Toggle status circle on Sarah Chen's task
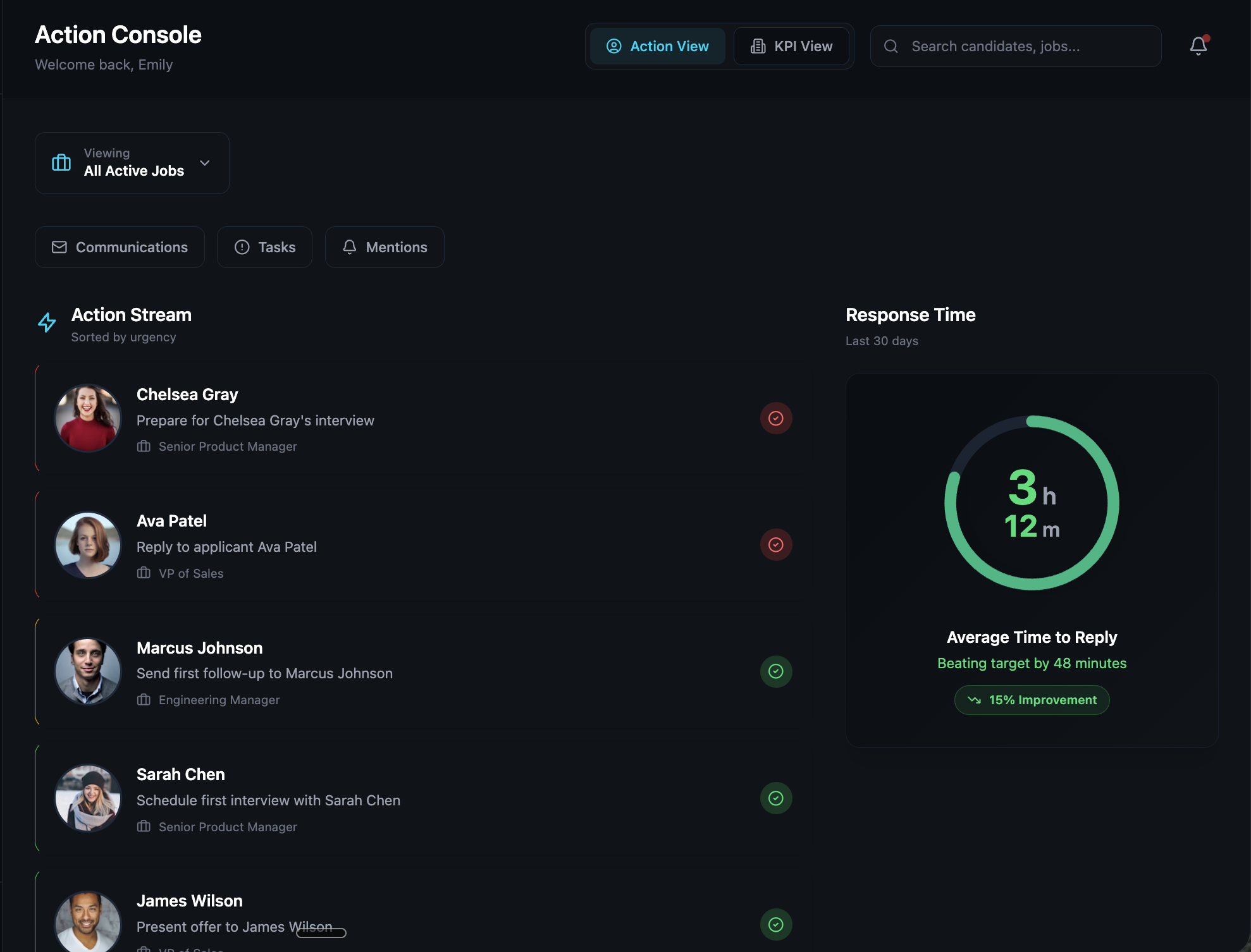Screen dimensions: 1251x952 point(776,798)
